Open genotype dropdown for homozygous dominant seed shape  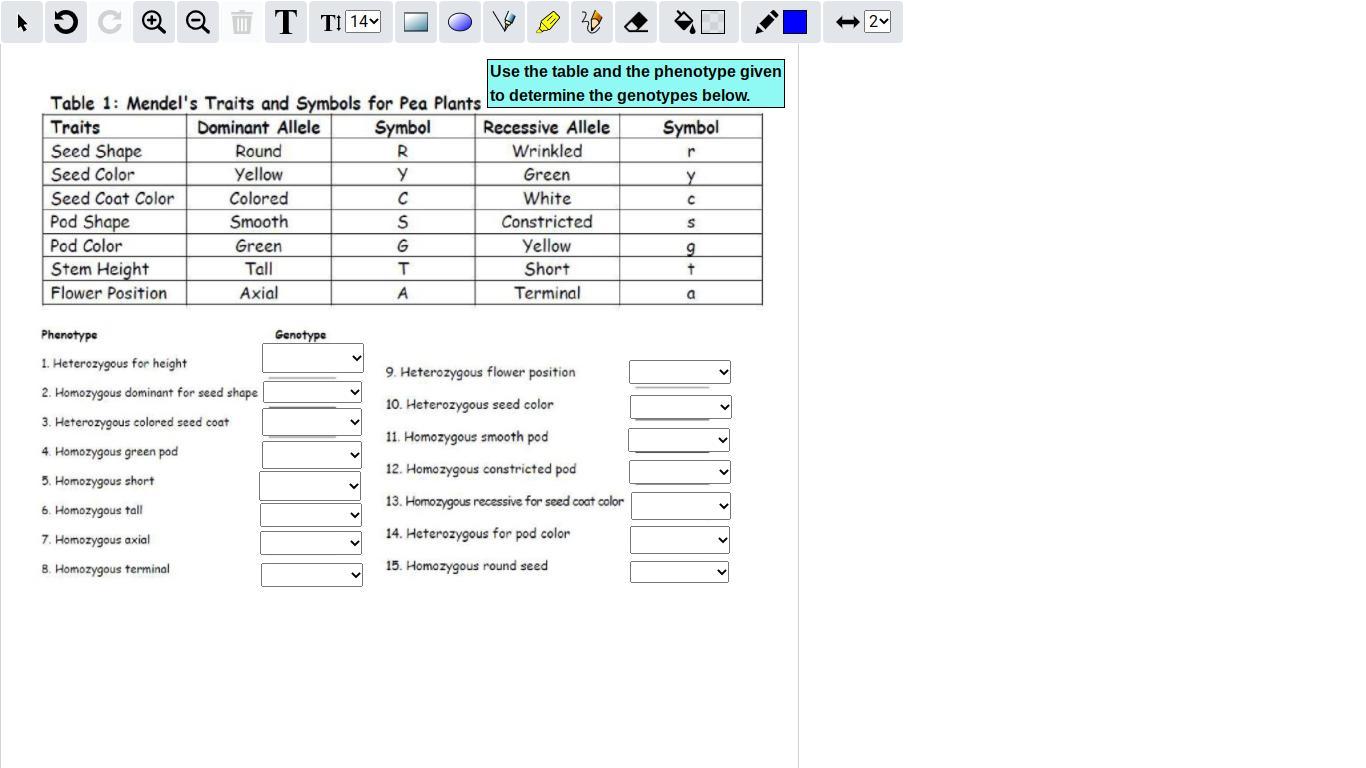pyautogui.click(x=312, y=392)
